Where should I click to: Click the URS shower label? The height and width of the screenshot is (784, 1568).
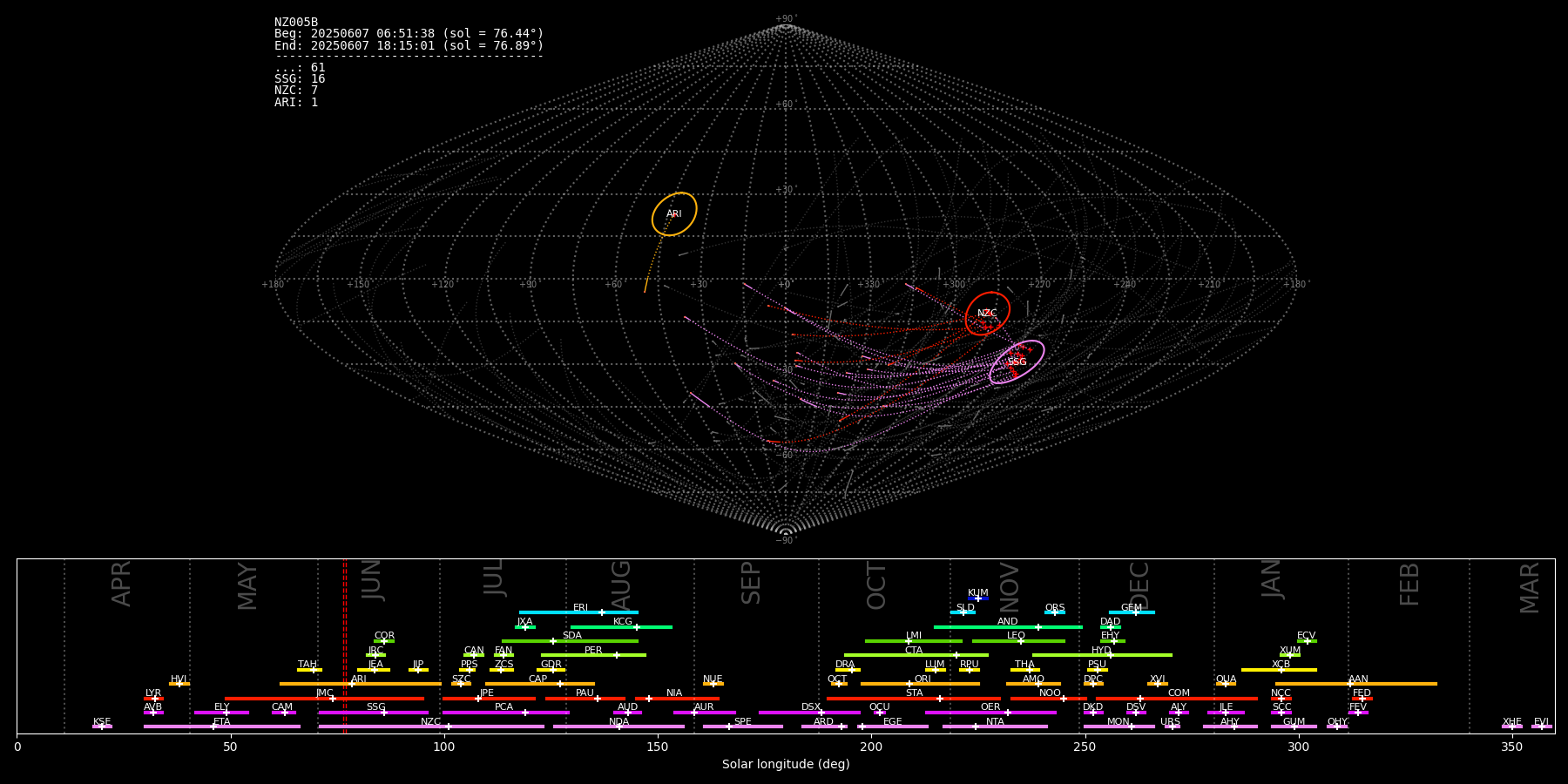point(1170,722)
